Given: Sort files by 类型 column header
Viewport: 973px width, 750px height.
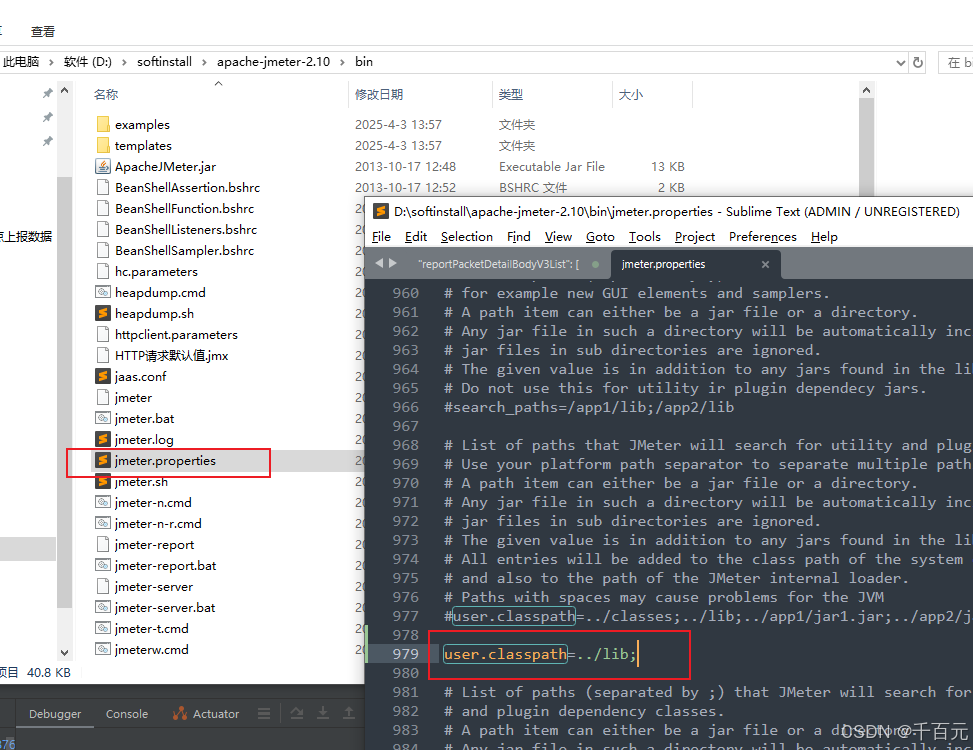Looking at the screenshot, I should pos(511,94).
